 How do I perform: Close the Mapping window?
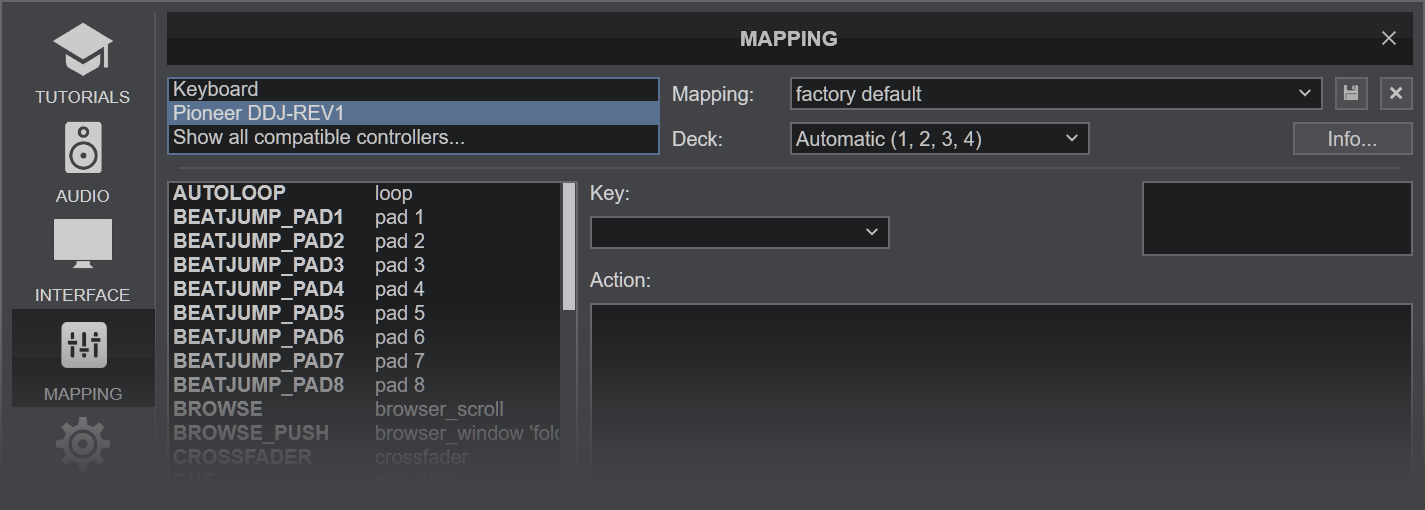click(x=1388, y=38)
